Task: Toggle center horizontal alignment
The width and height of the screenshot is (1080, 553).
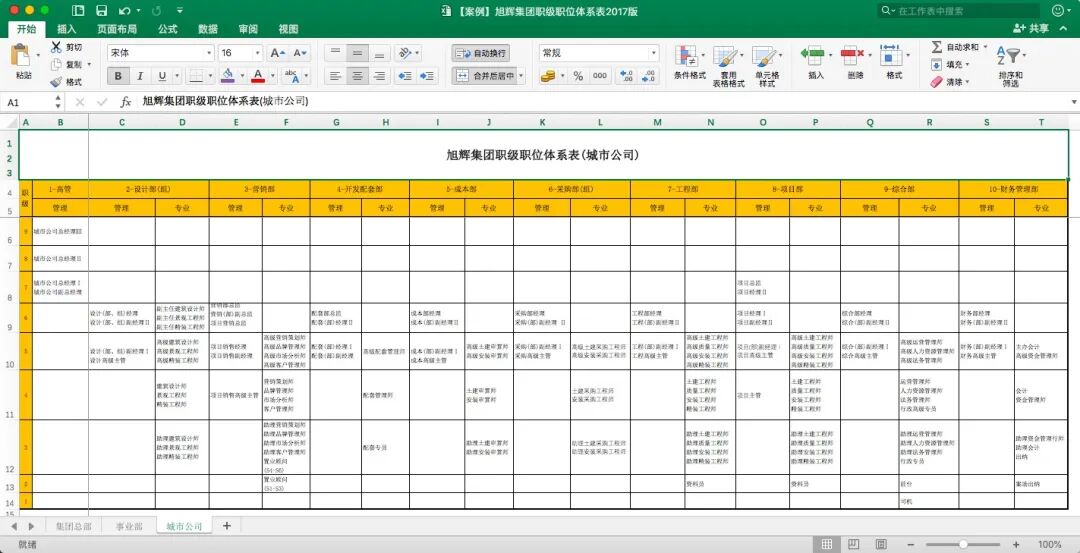Action: [357, 76]
